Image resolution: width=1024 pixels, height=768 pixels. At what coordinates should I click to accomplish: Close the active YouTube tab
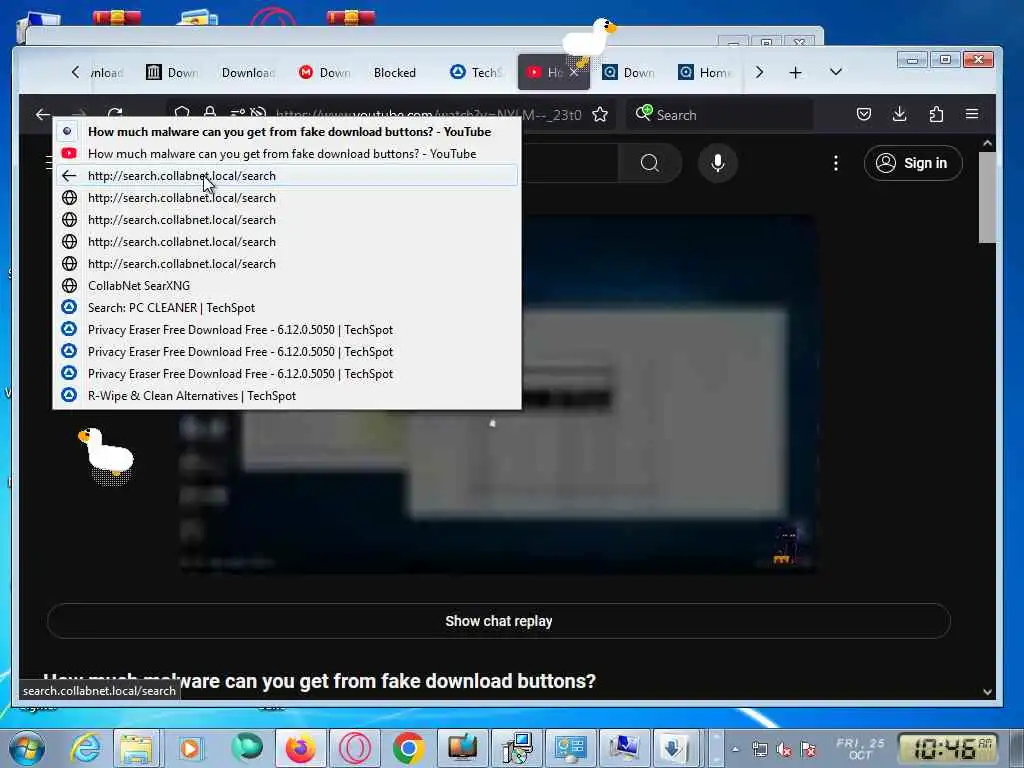(x=573, y=72)
